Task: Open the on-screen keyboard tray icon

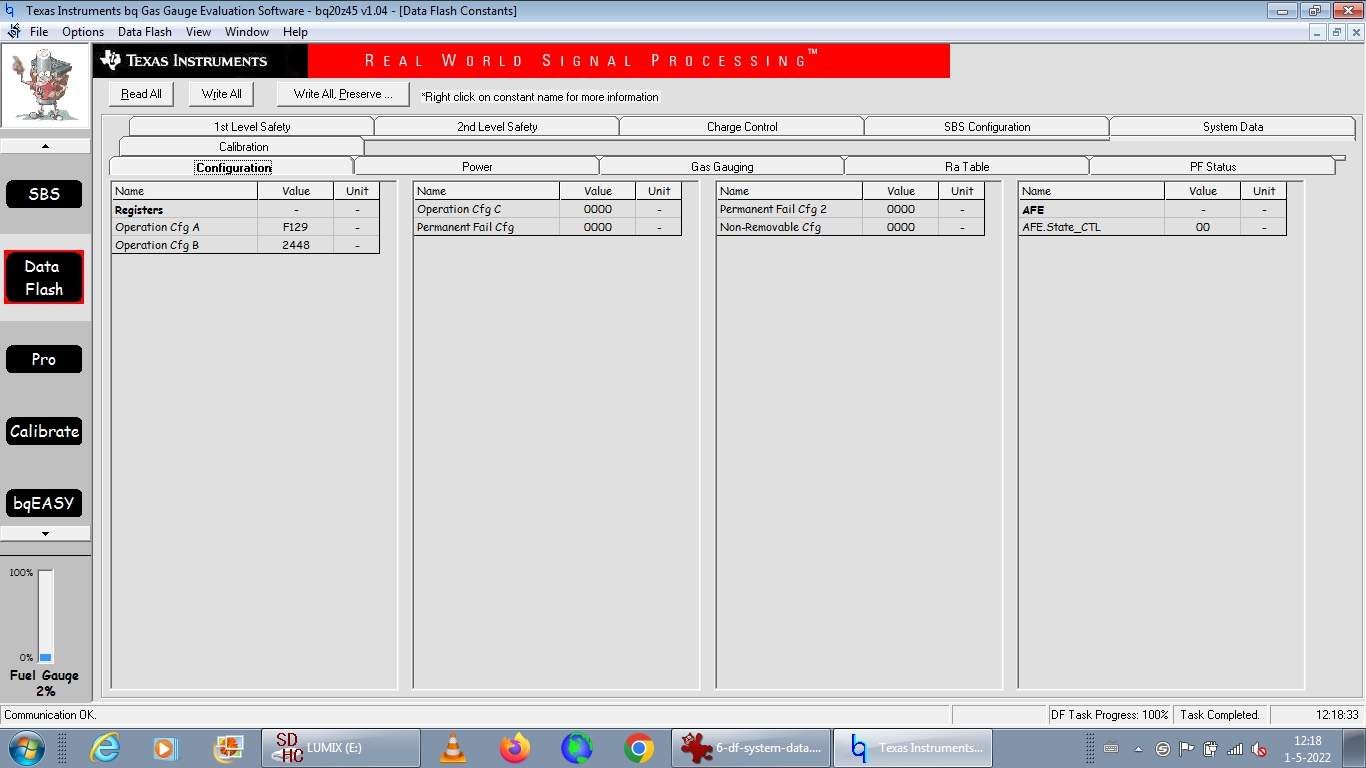Action: click(1111, 748)
